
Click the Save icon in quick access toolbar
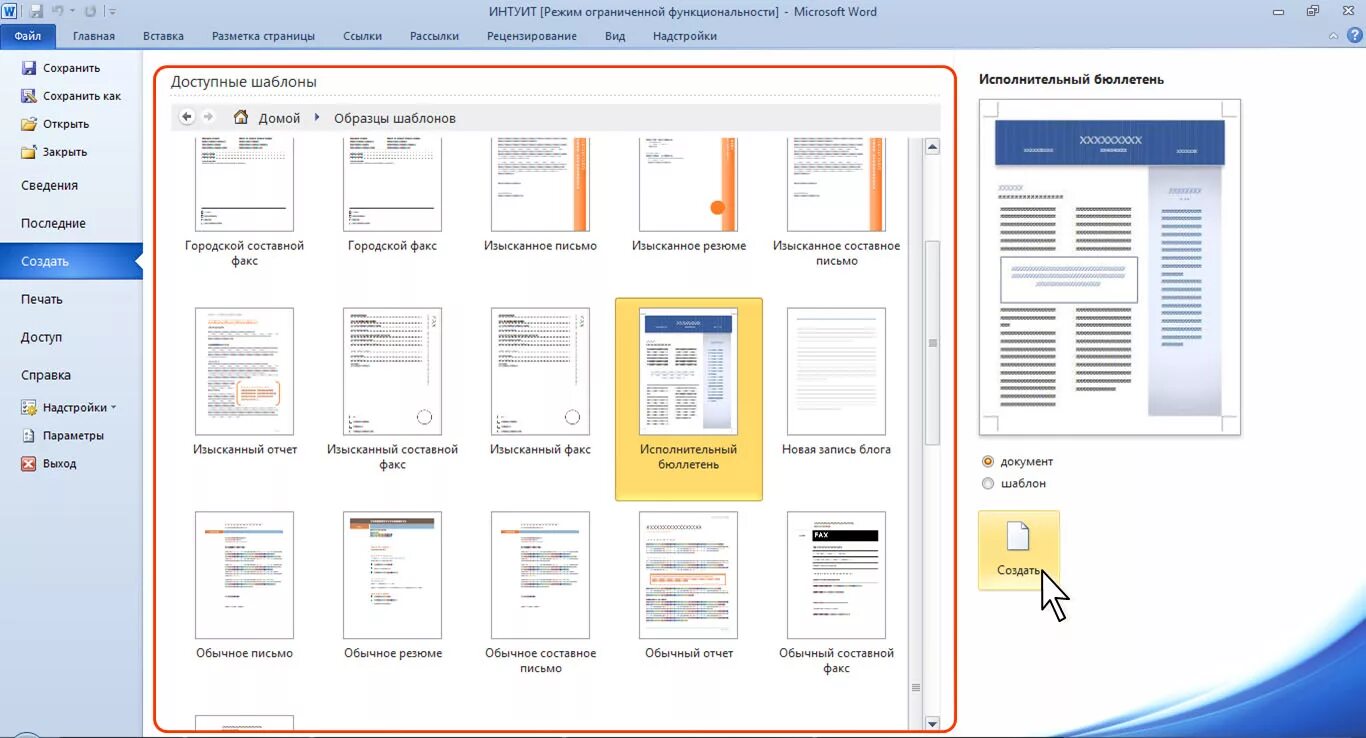37,11
